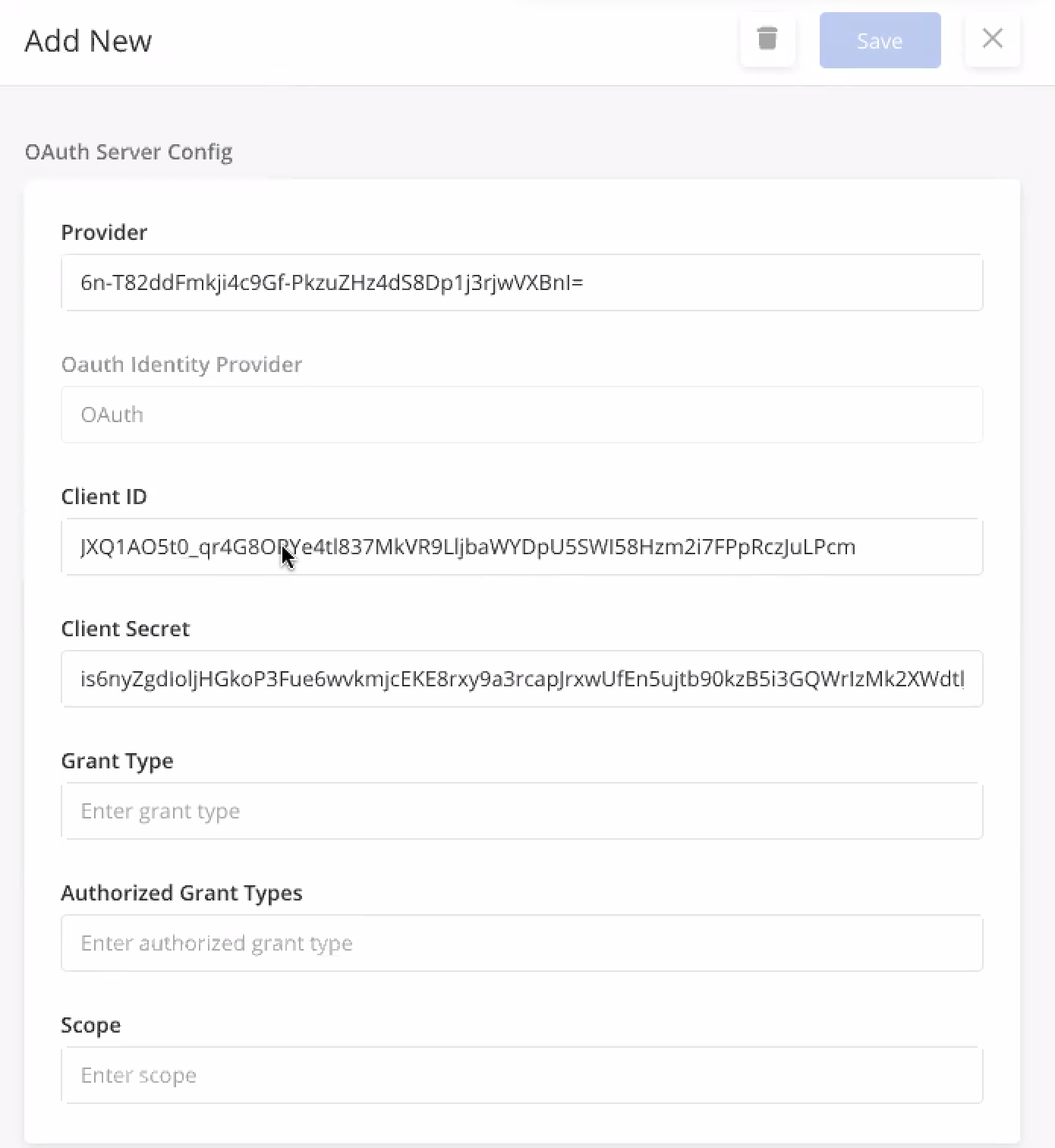Click the OAuth Server Config heading
Screen dimensions: 1055x1148
pos(129,152)
